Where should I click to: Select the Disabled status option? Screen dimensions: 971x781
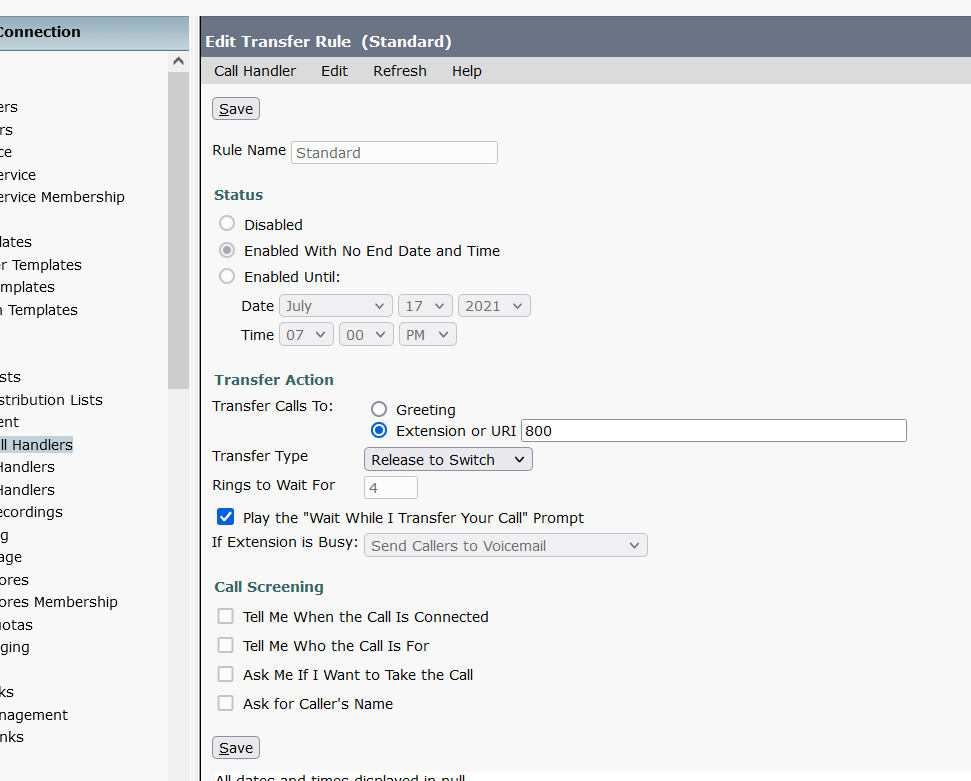[x=227, y=223]
